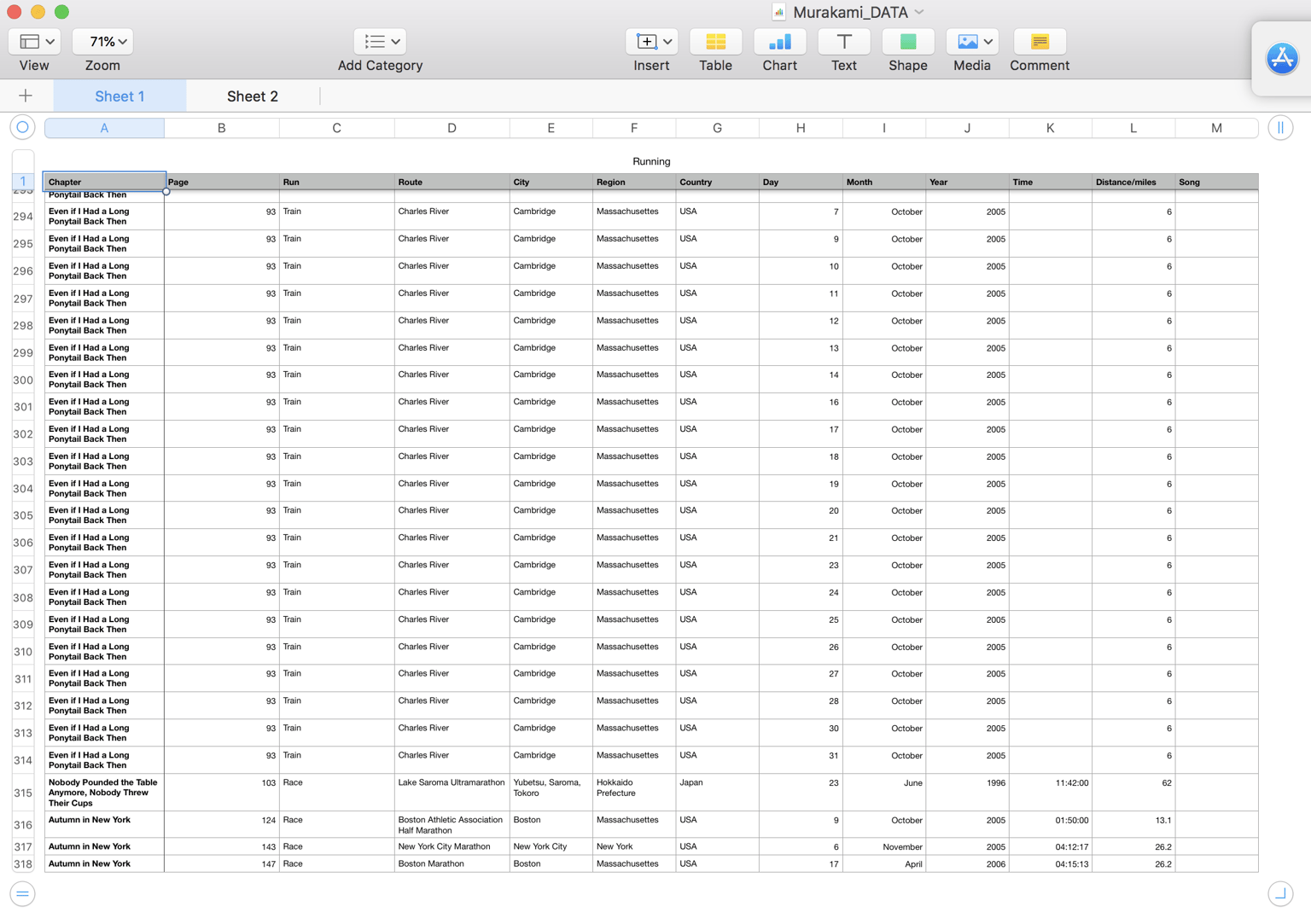Select the 13.1 distance cell
This screenshot has height=924, width=1311.
coord(1133,824)
